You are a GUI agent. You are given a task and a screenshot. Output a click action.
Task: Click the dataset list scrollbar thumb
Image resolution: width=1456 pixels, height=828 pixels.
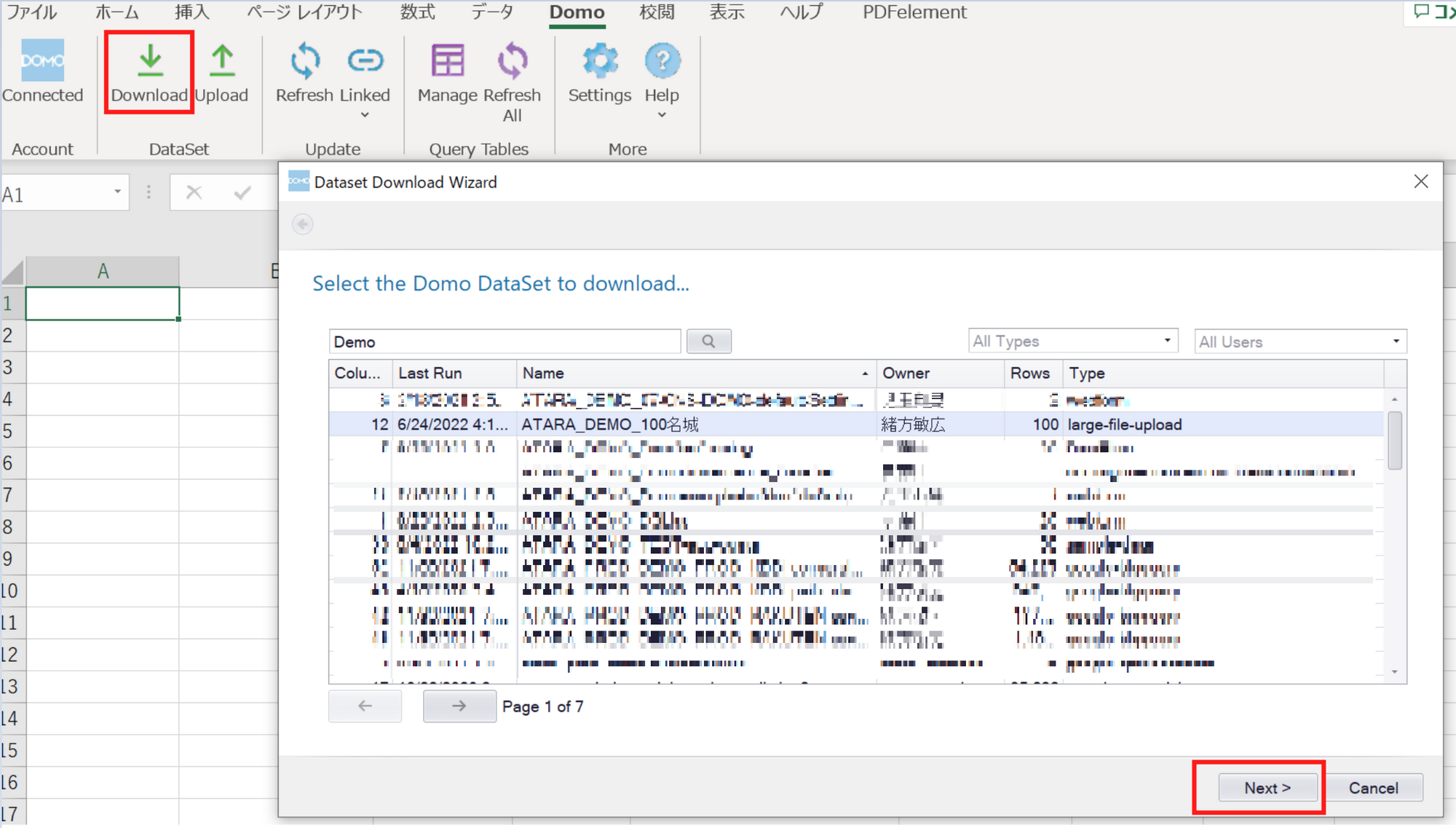coord(1394,441)
